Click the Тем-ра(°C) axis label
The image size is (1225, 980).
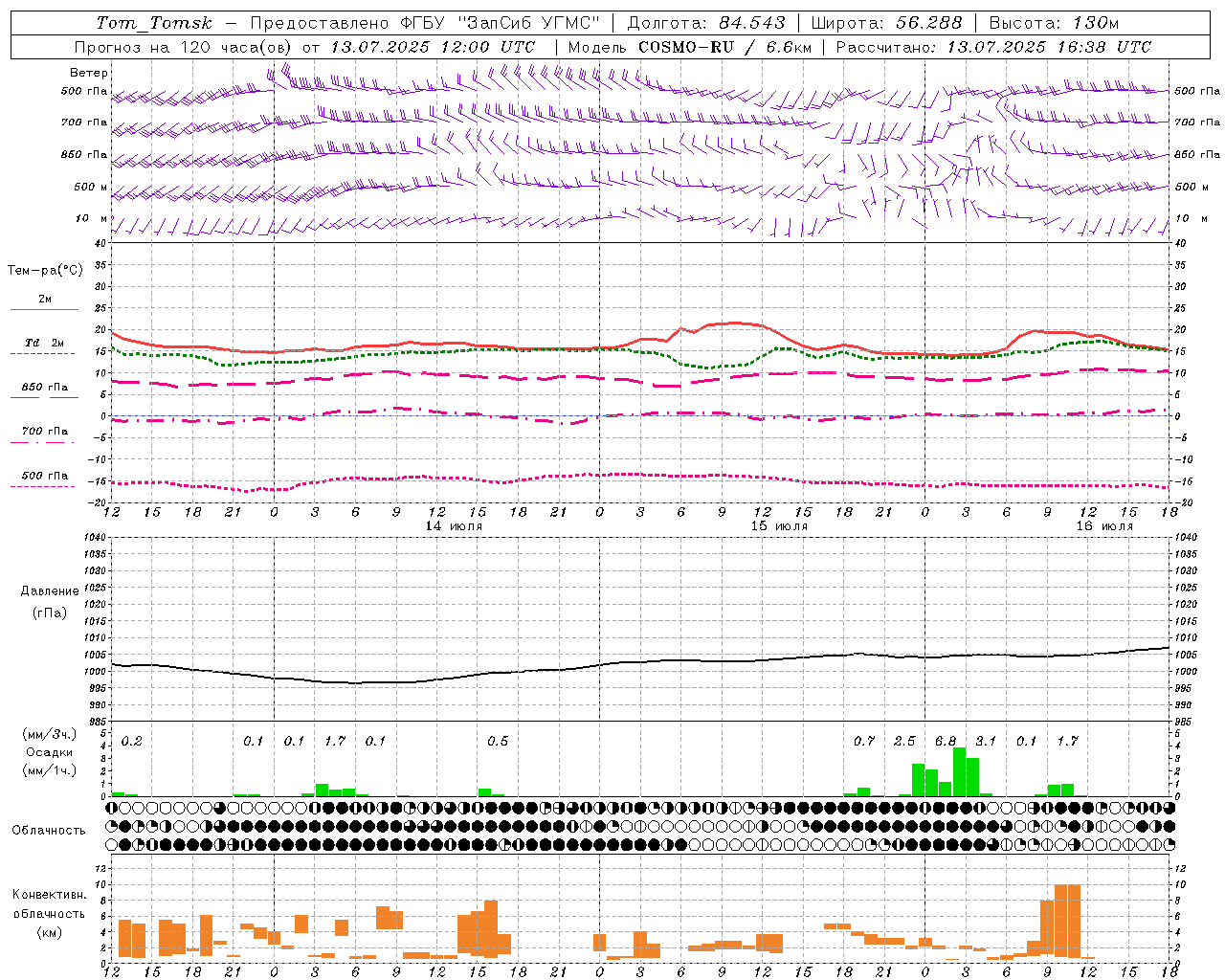(45, 271)
